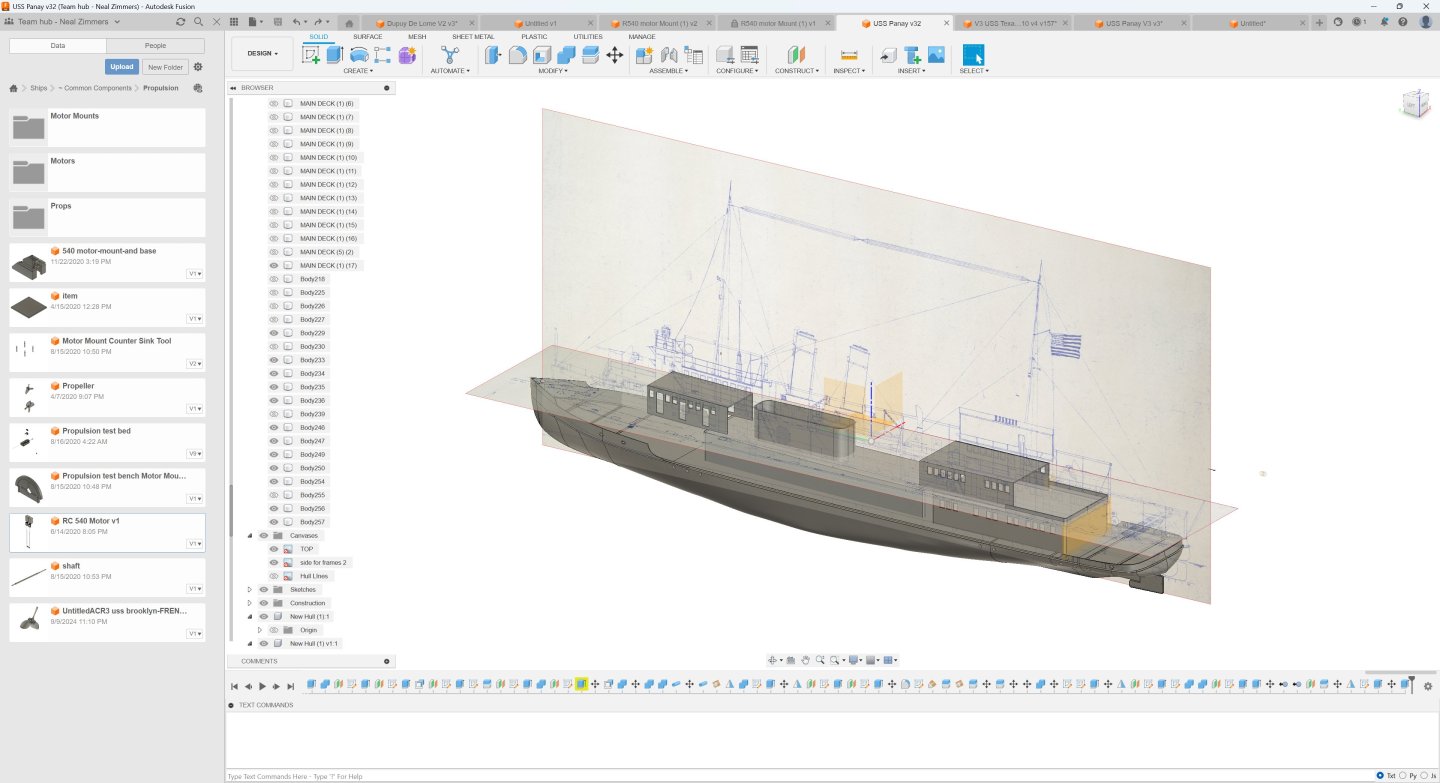Click the text commands input field
Screen dimensions: 1440x783
click(798, 776)
